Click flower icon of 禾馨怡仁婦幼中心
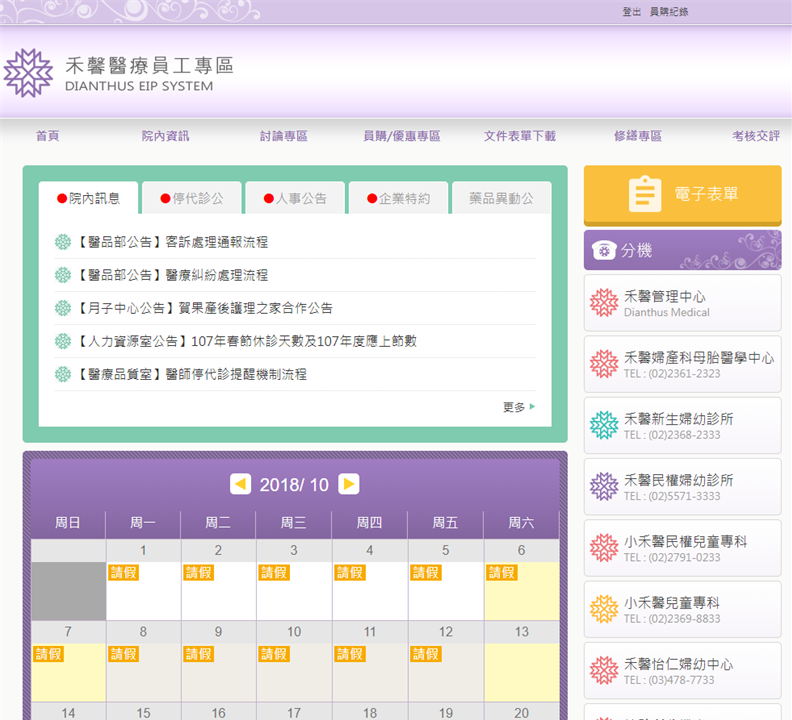 tap(604, 670)
